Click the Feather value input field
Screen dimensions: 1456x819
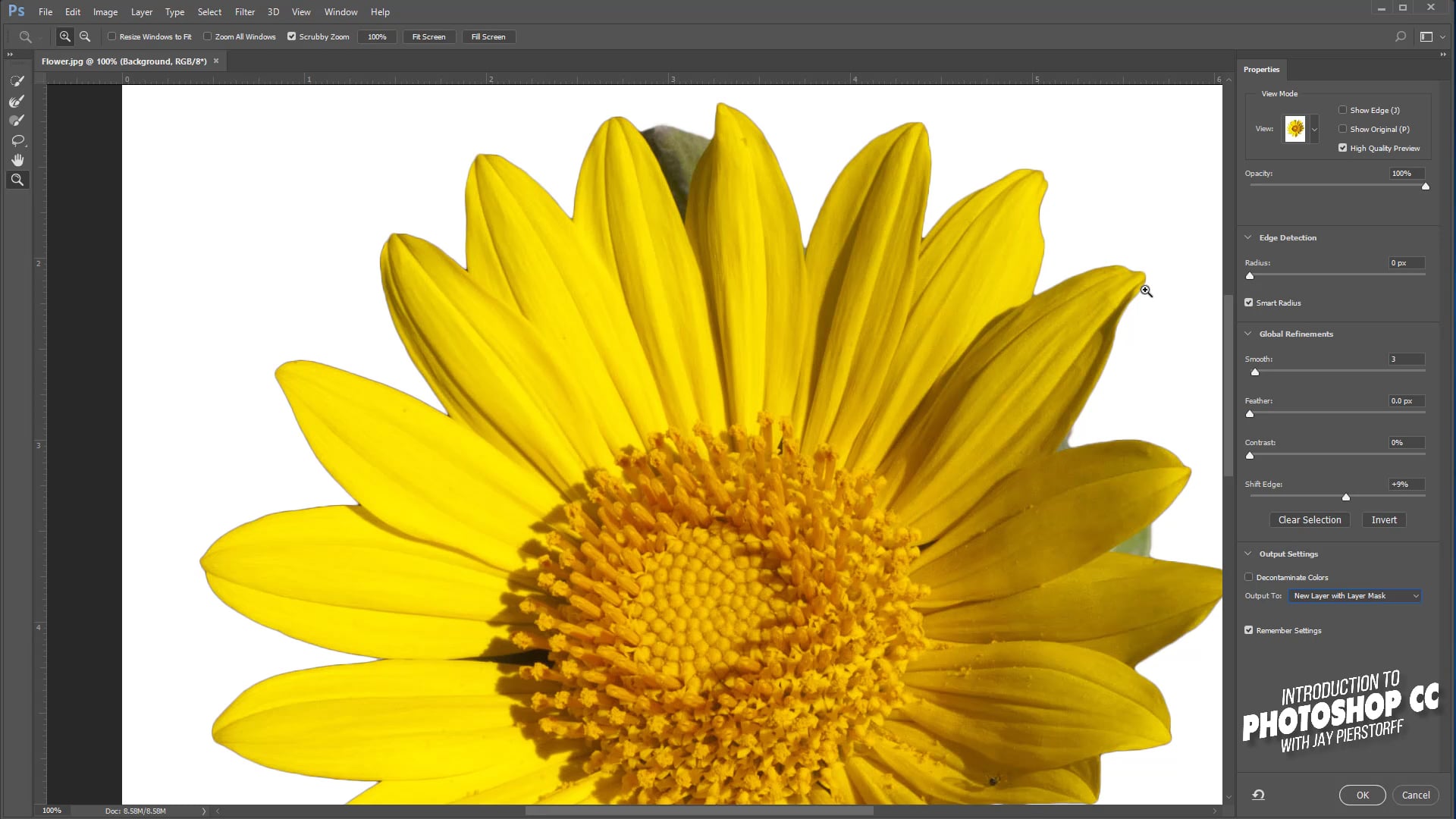[x=1405, y=401]
